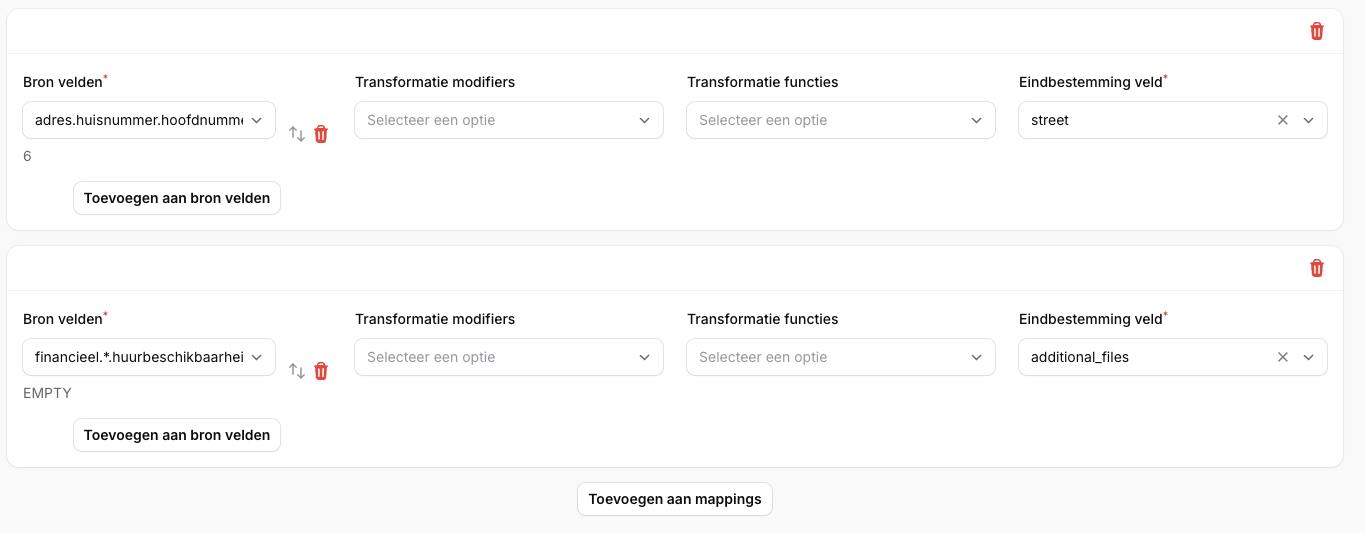The image size is (1365, 533).
Task: Remove the financieel huurbeschikbaarheid source field row
Action: click(x=321, y=371)
